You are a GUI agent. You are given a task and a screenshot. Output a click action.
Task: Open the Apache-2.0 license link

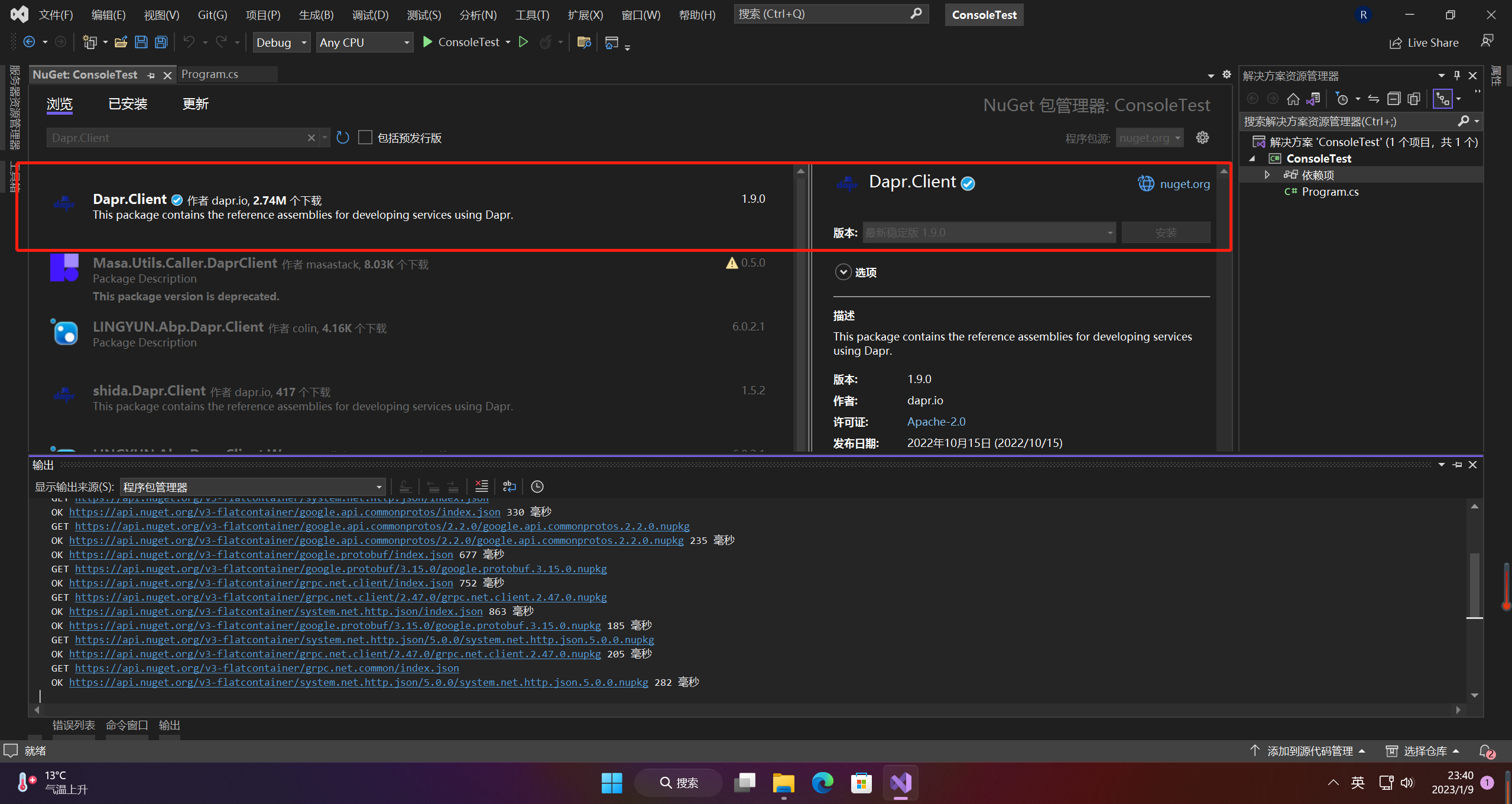click(936, 422)
